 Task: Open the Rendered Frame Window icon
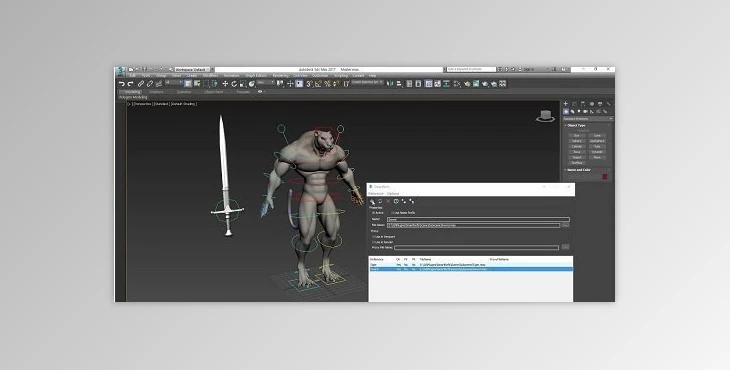(x=476, y=84)
